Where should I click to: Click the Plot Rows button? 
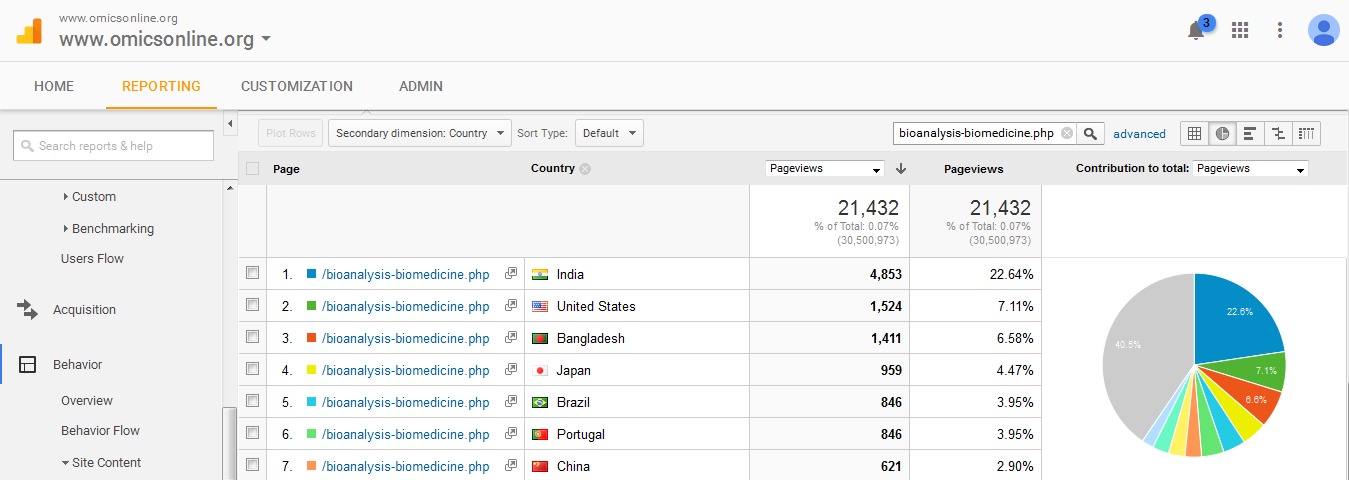[x=290, y=133]
